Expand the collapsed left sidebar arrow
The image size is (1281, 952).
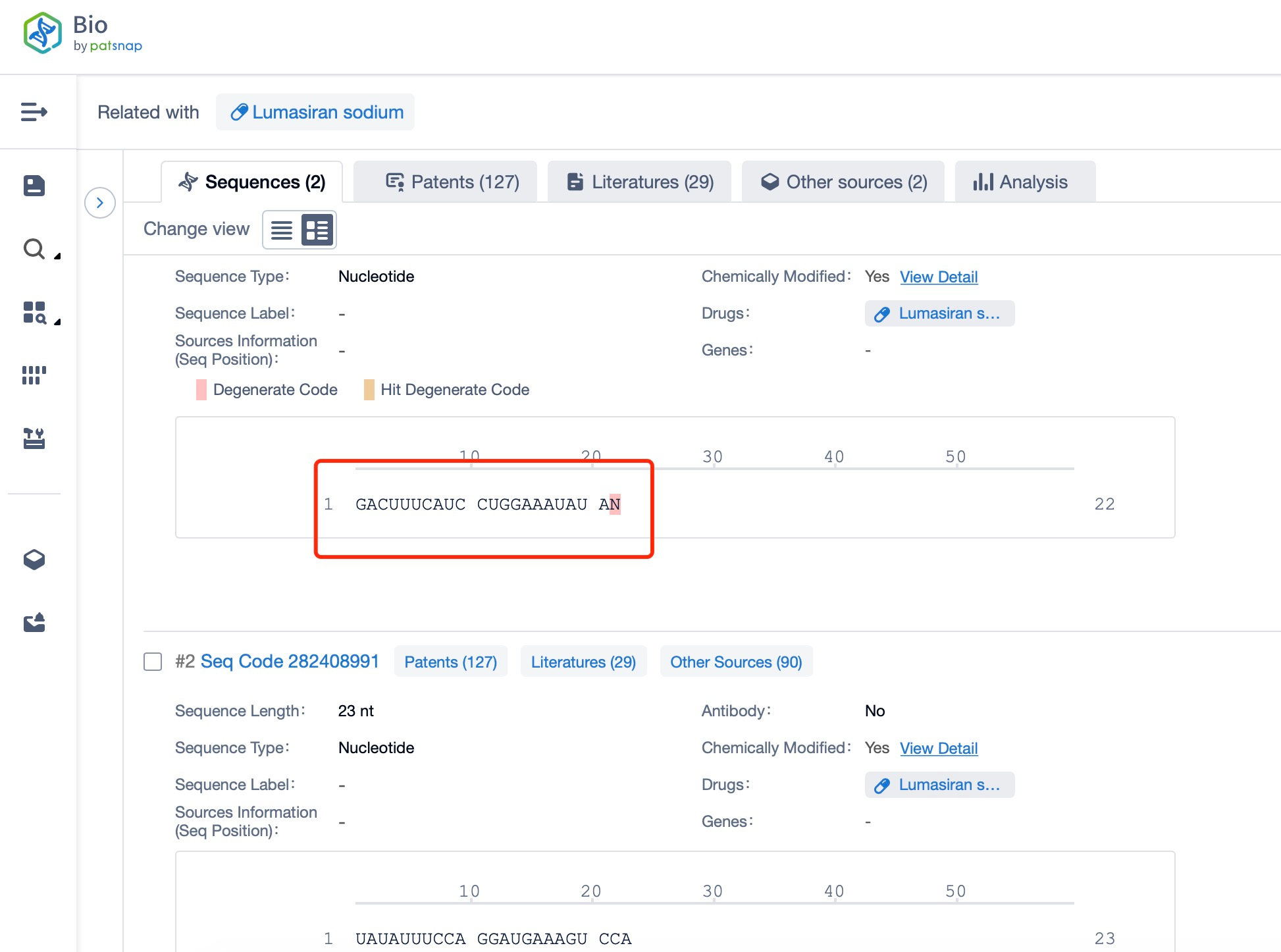[100, 203]
